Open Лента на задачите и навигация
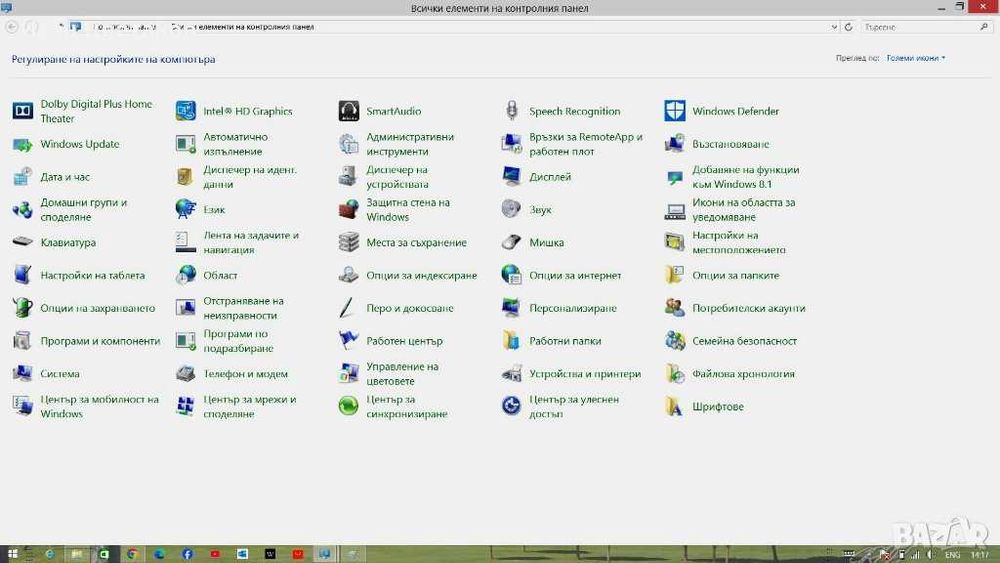The width and height of the screenshot is (1000, 563). pos(251,242)
